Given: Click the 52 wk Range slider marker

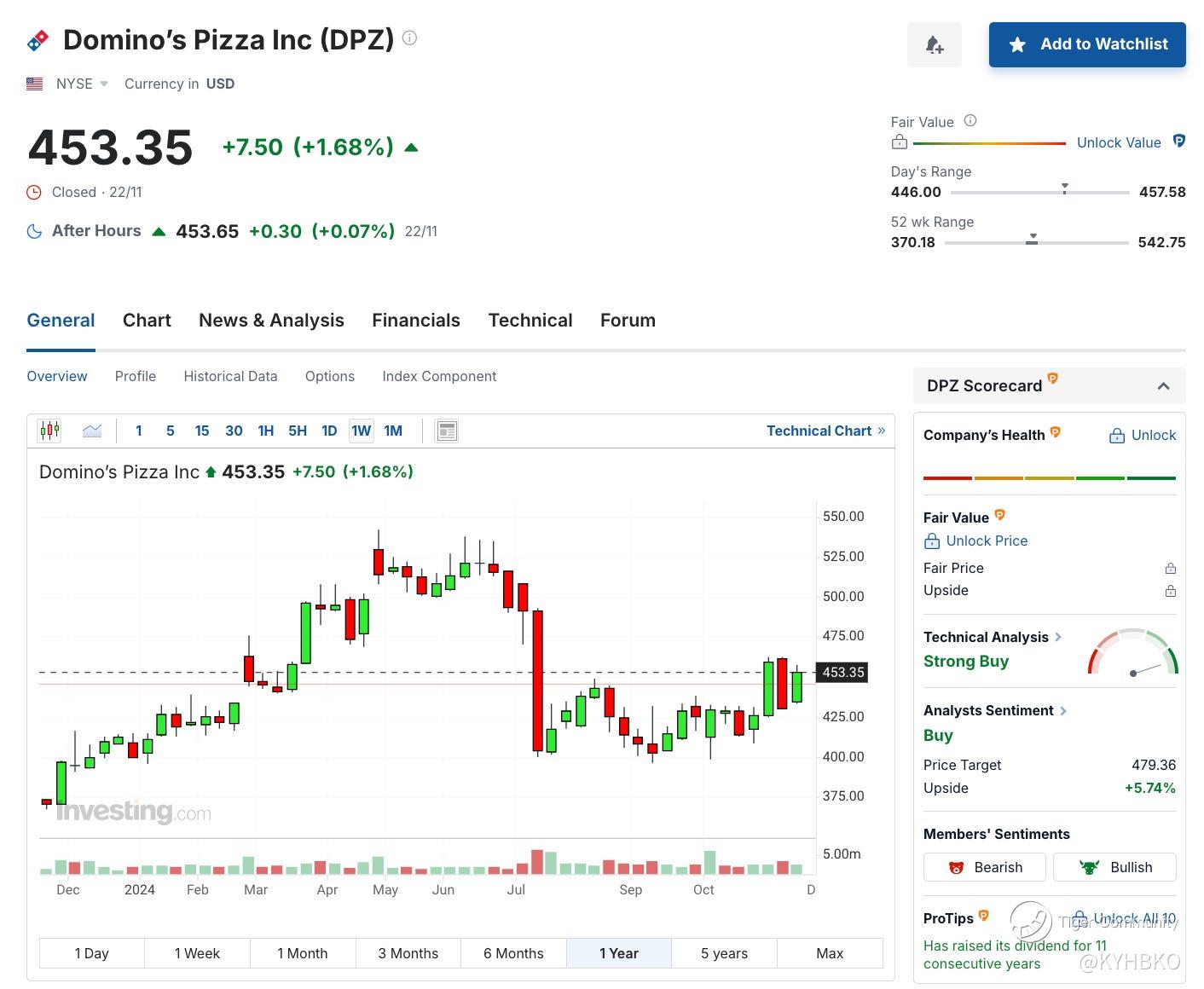Looking at the screenshot, I should point(1032,240).
